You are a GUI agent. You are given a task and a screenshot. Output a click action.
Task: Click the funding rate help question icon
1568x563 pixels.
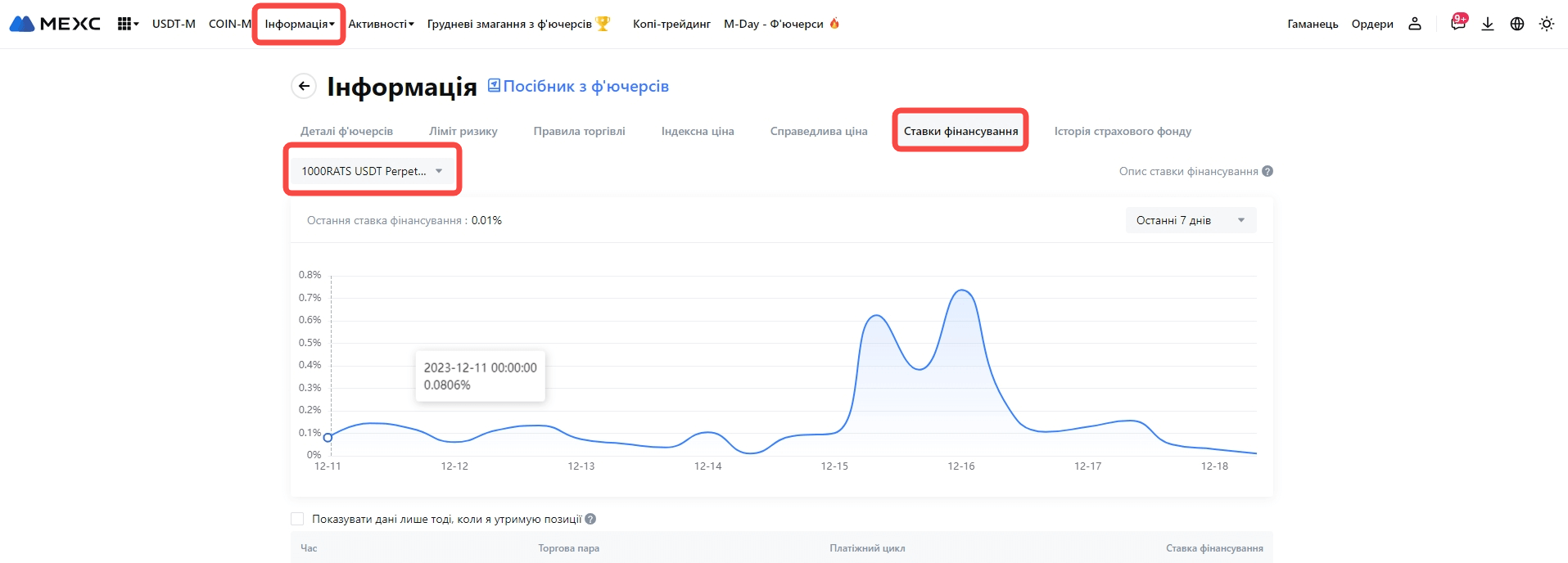tap(1268, 171)
